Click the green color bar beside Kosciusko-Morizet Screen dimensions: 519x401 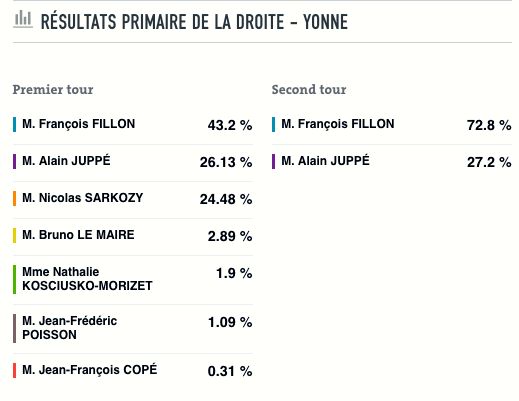click(14, 279)
